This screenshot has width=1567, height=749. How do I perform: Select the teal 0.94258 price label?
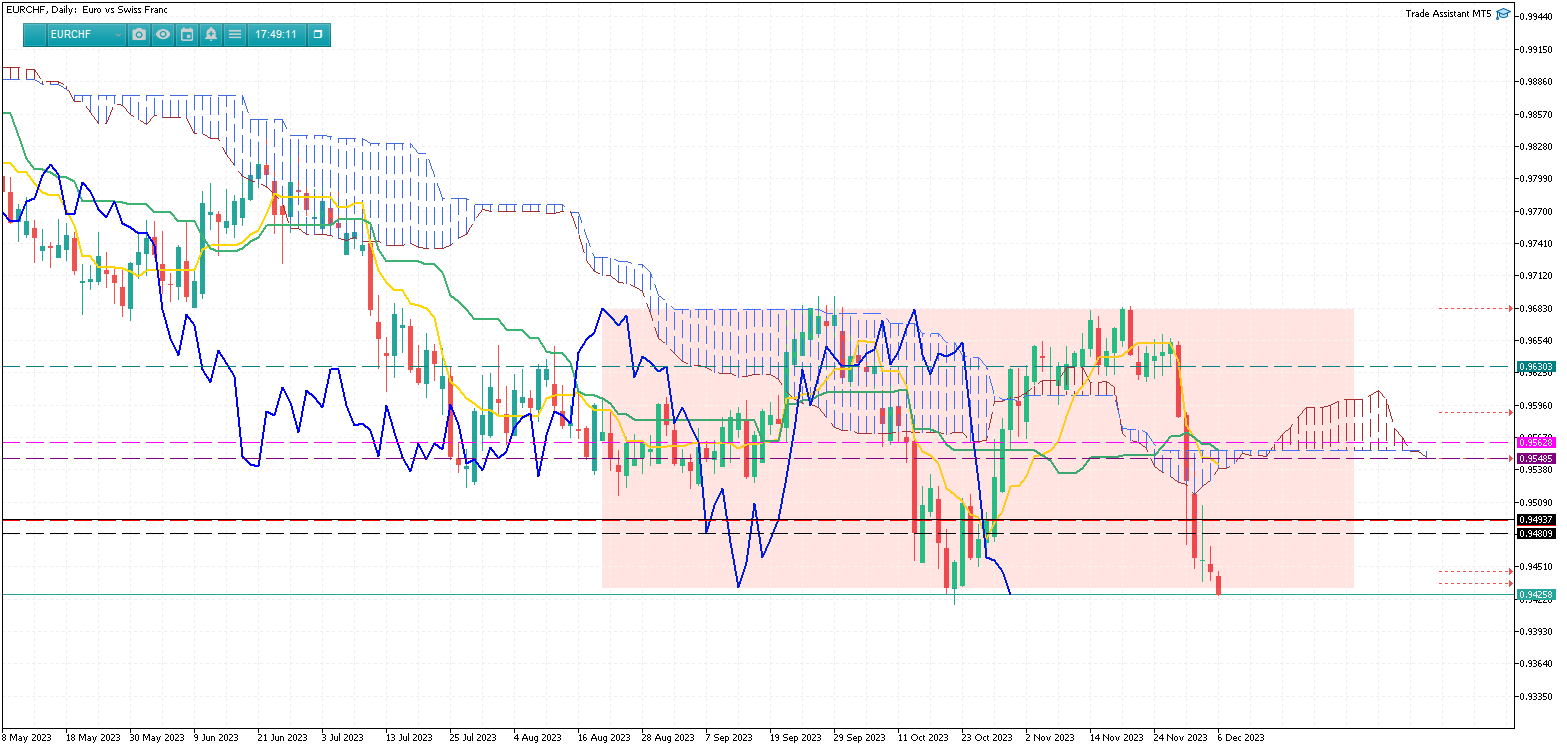click(x=1535, y=595)
